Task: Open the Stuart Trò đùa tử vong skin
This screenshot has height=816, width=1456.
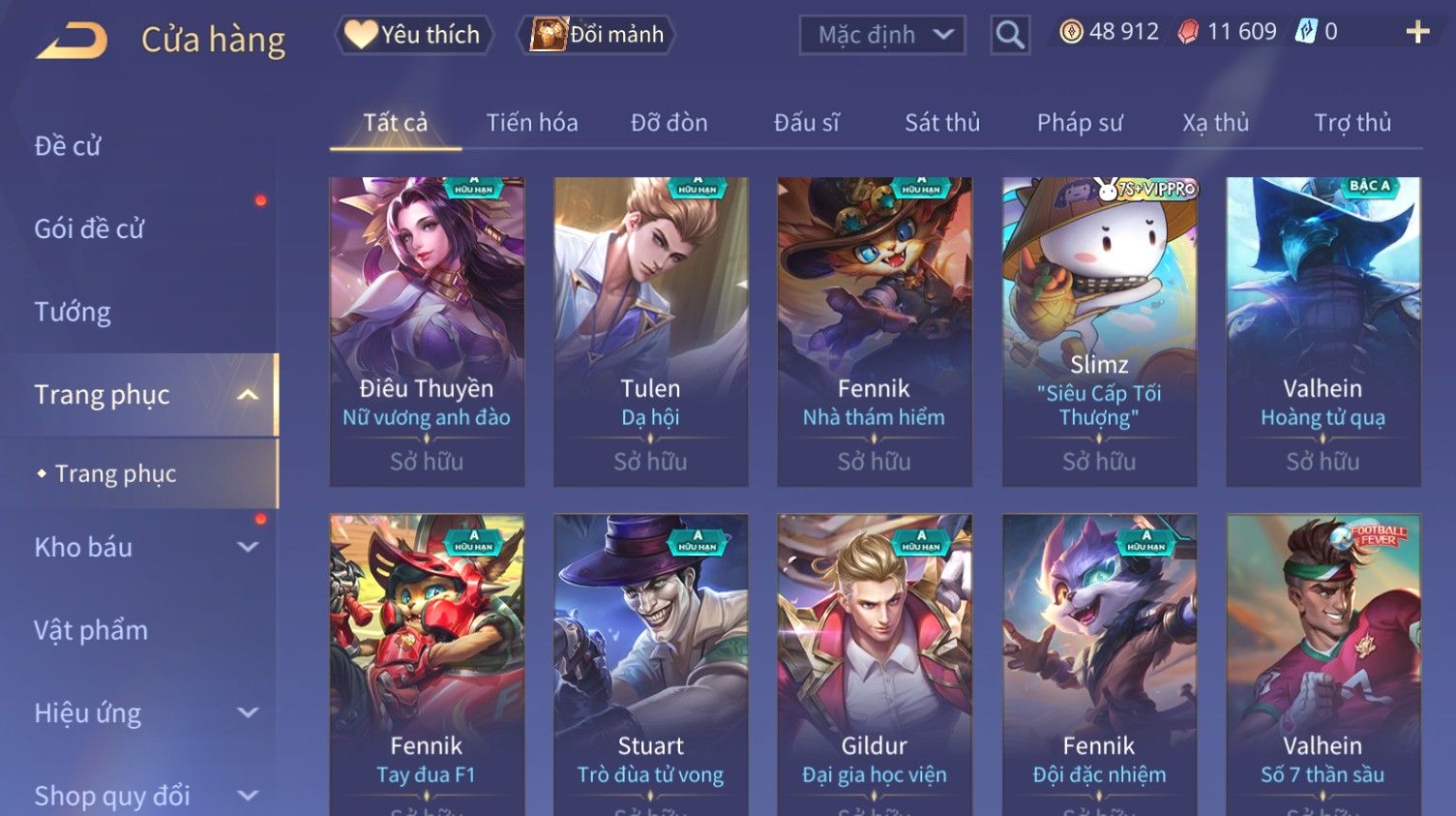Action: coord(650,665)
